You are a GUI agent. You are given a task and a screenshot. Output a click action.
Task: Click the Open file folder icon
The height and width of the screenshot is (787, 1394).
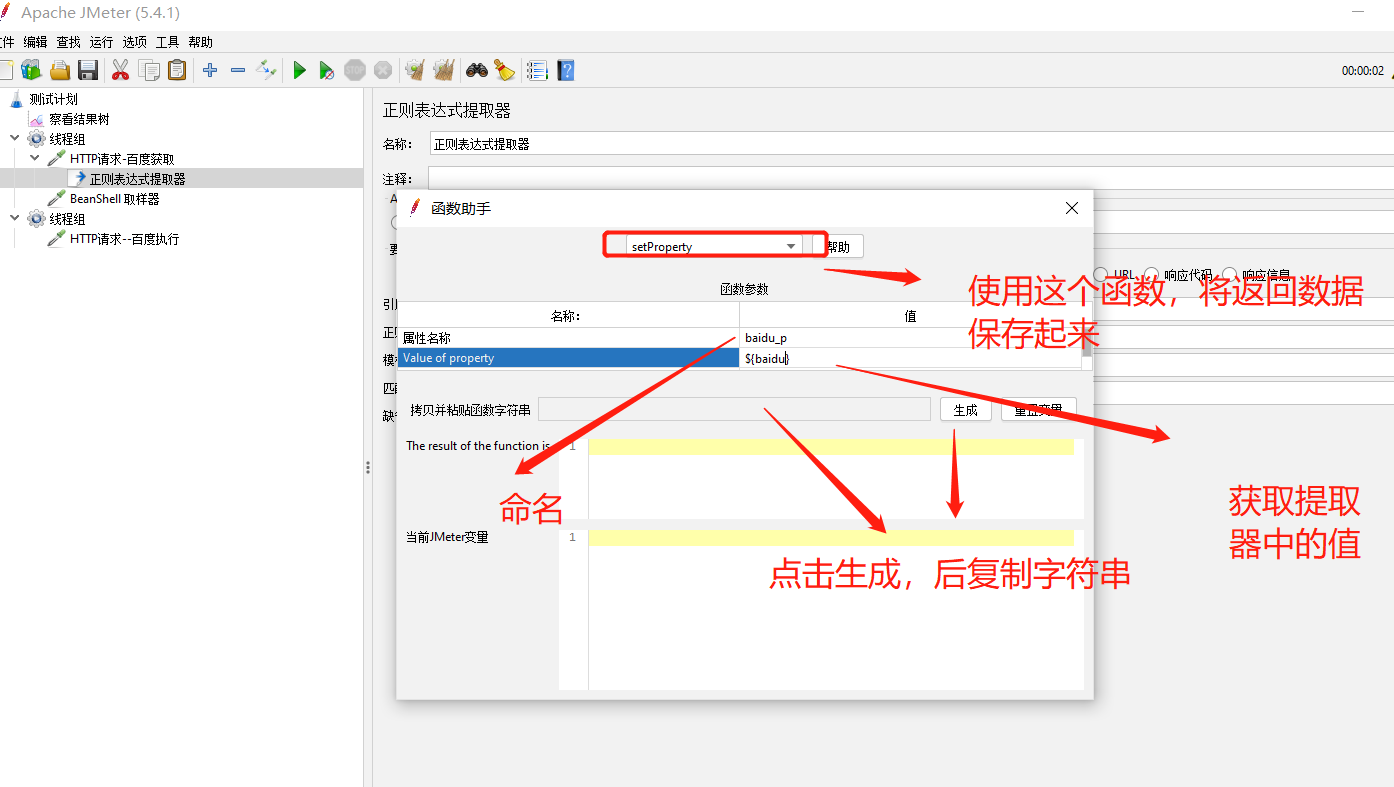pos(60,70)
